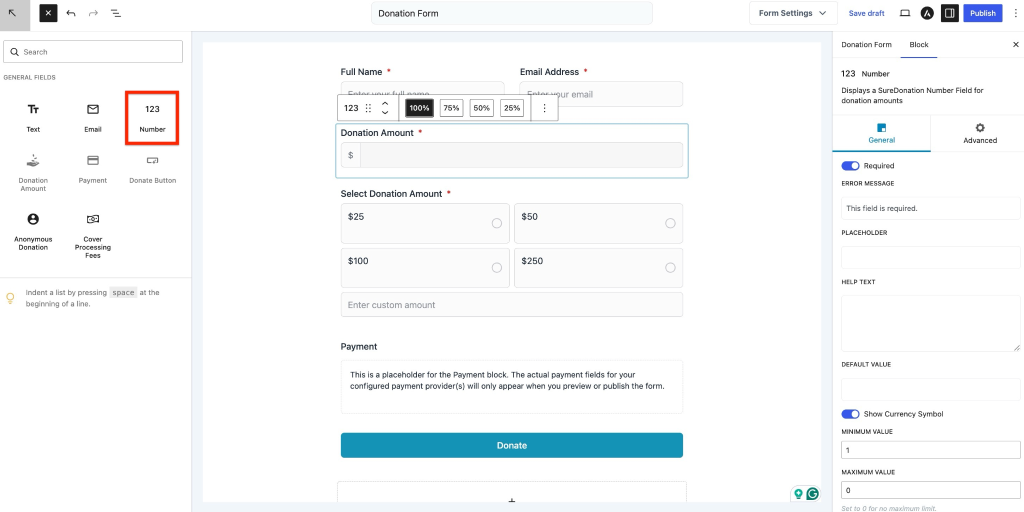The width and height of the screenshot is (1024, 512).
Task: Edit the Maximum Value field
Action: (x=931, y=490)
